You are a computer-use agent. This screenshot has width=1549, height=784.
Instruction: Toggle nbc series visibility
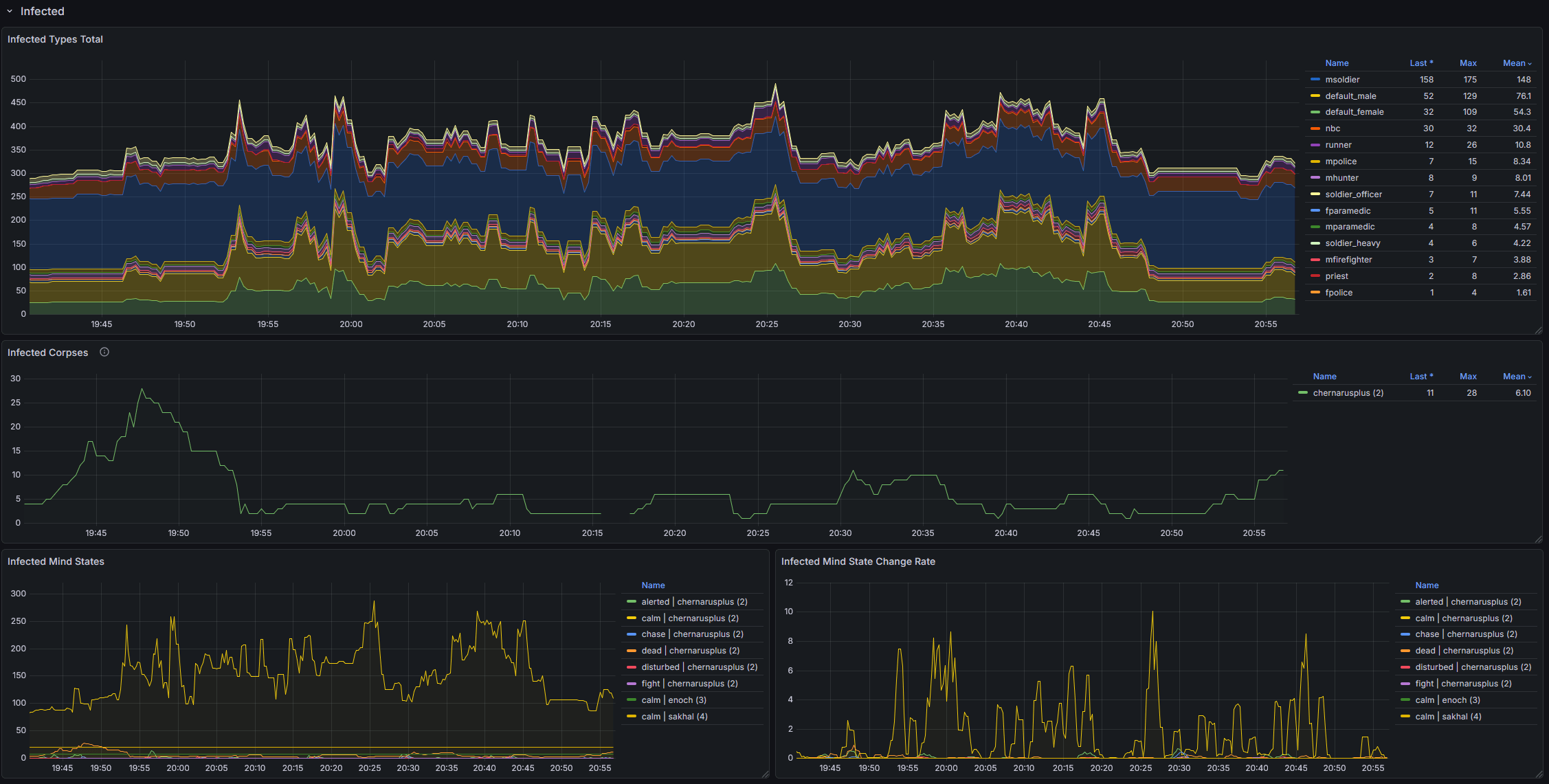1333,128
